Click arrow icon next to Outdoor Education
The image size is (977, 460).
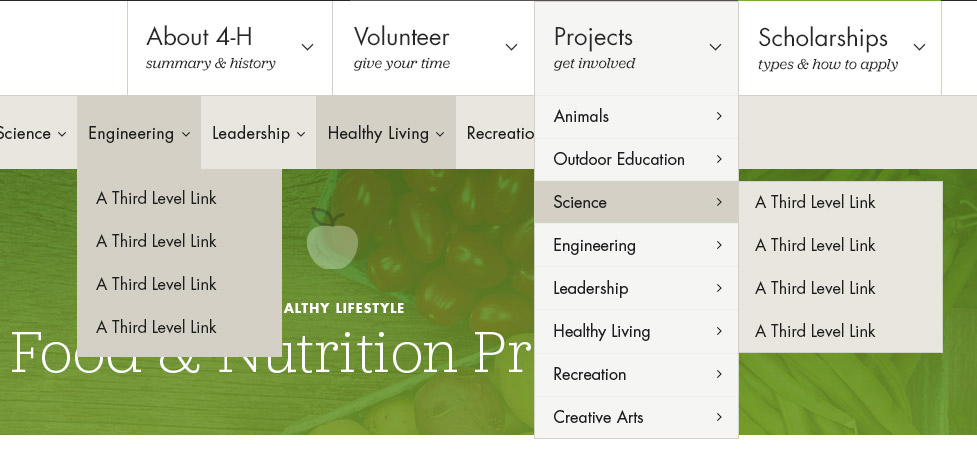point(719,159)
